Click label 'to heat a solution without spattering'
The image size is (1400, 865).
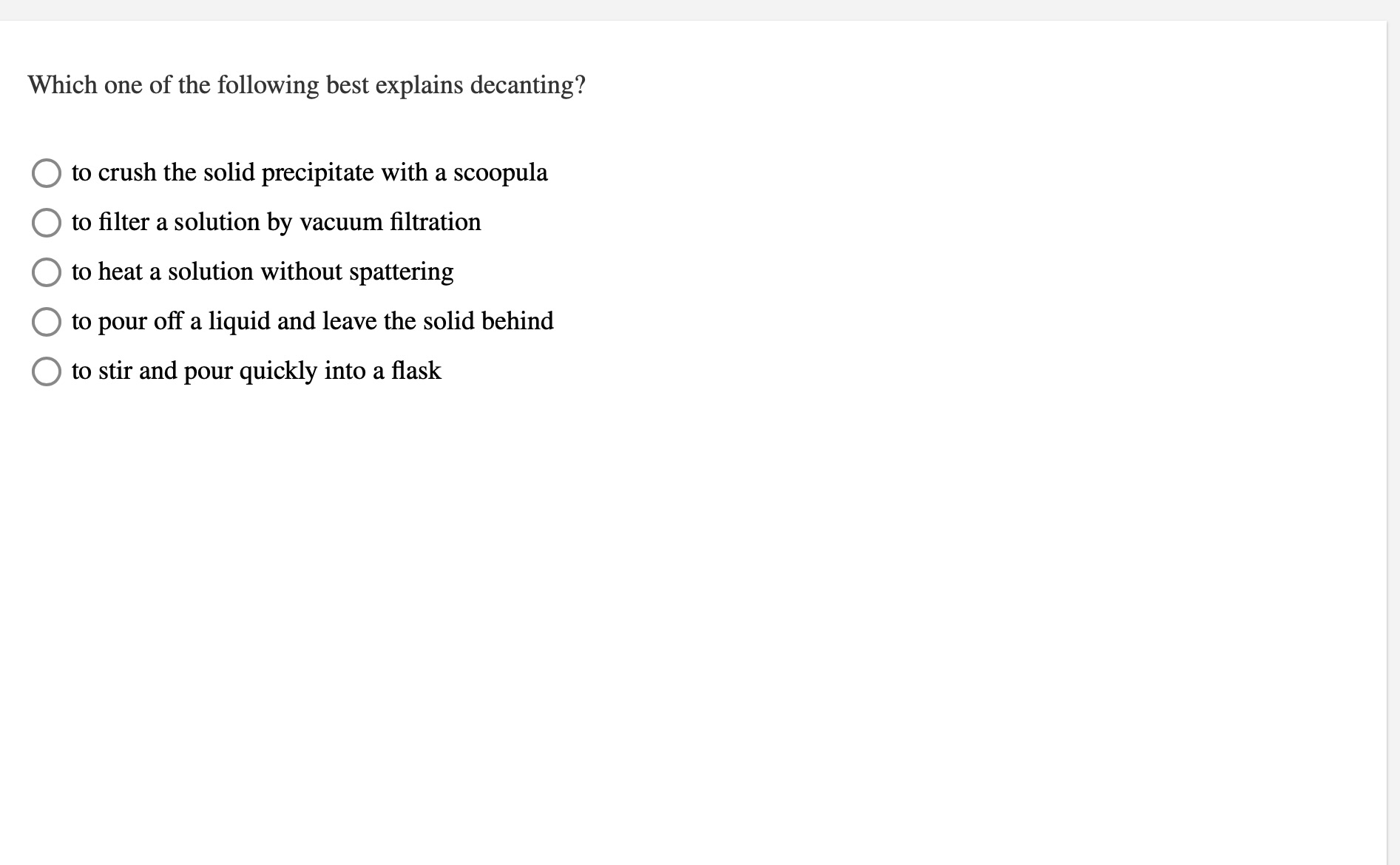tap(263, 272)
